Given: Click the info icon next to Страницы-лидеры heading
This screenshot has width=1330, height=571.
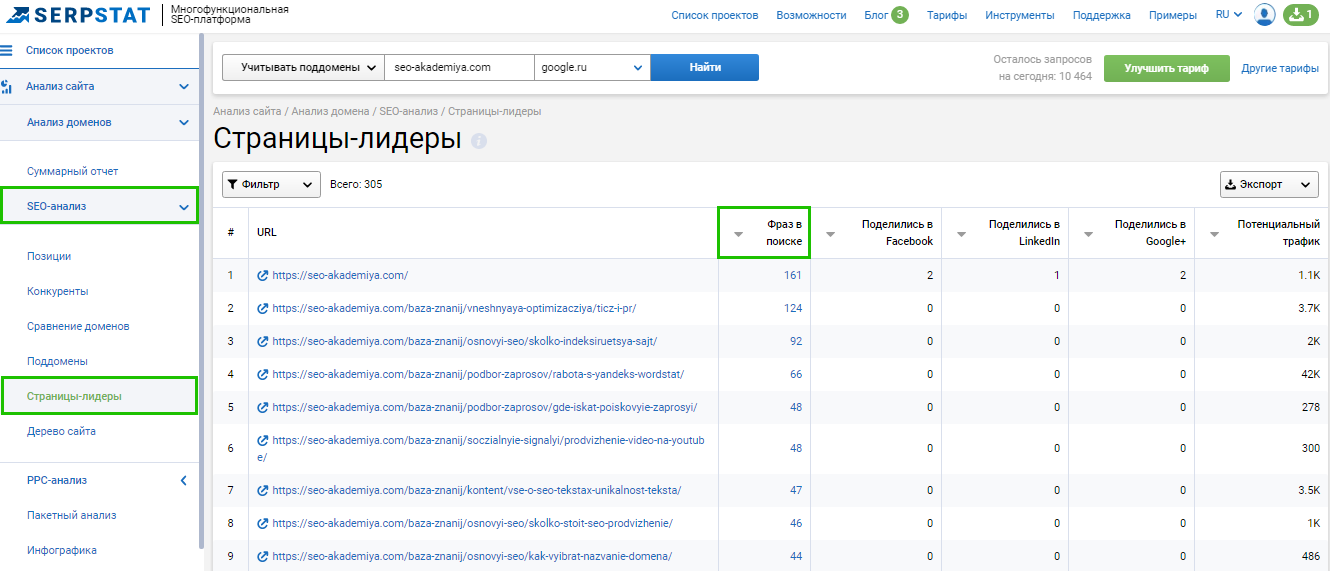Looking at the screenshot, I should [x=479, y=141].
